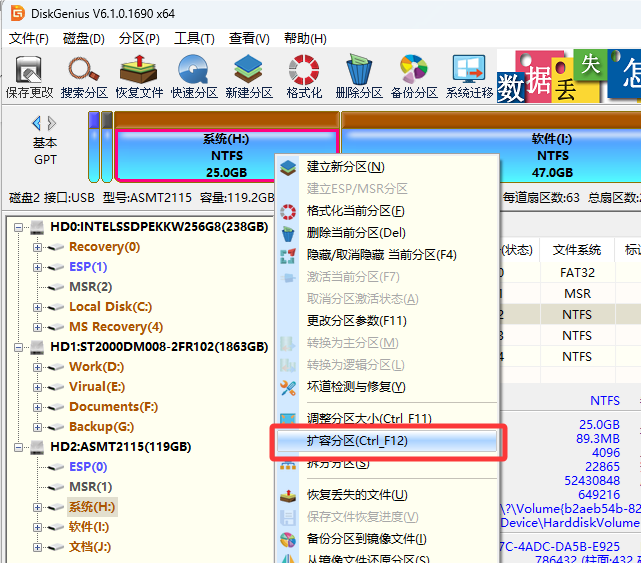The height and width of the screenshot is (563, 641).
Task: Expand the Work(D:) partition node
Action: (37, 367)
